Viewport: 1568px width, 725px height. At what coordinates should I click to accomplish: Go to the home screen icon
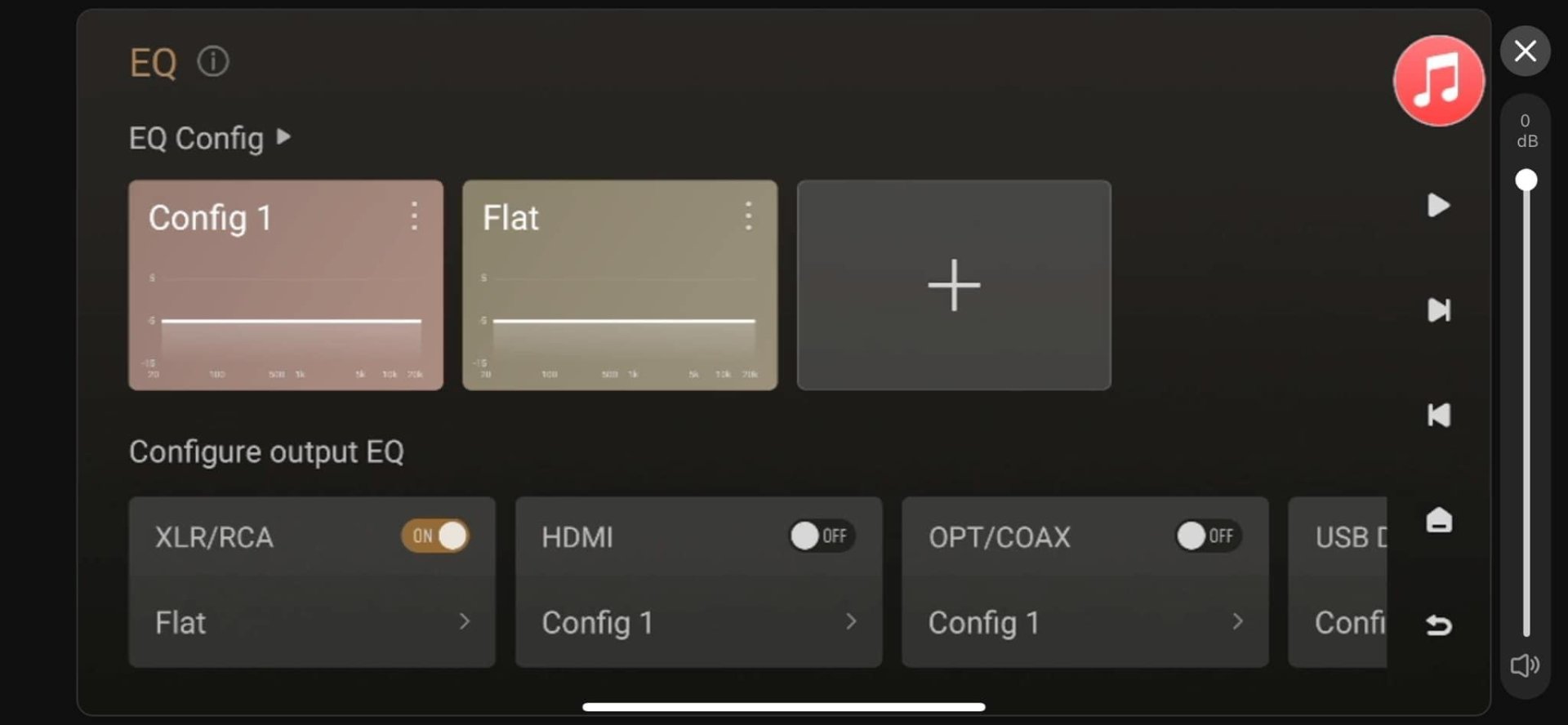[1439, 520]
